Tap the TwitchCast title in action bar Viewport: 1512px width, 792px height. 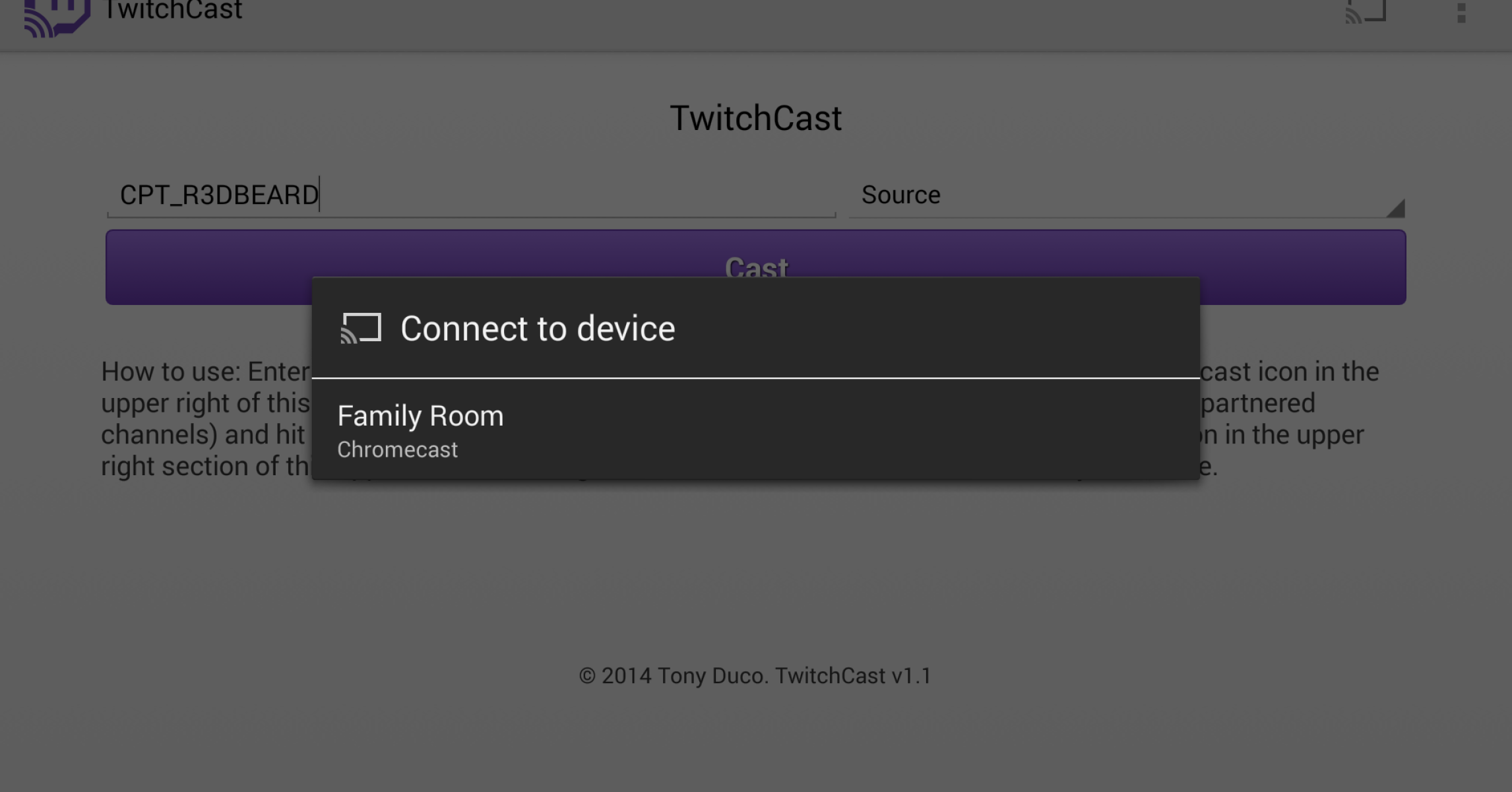(x=173, y=11)
